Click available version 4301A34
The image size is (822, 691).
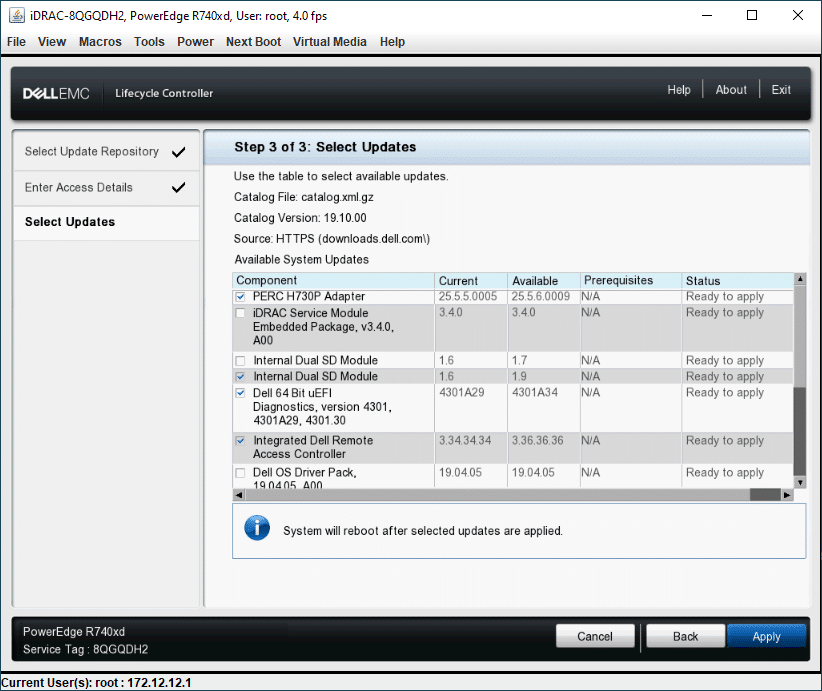tap(535, 392)
